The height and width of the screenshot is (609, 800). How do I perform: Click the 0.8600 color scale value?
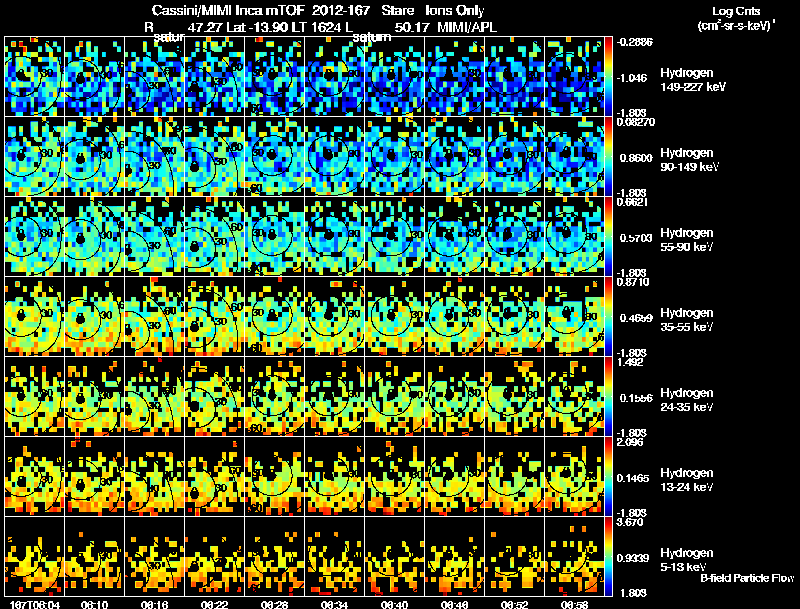click(x=636, y=158)
